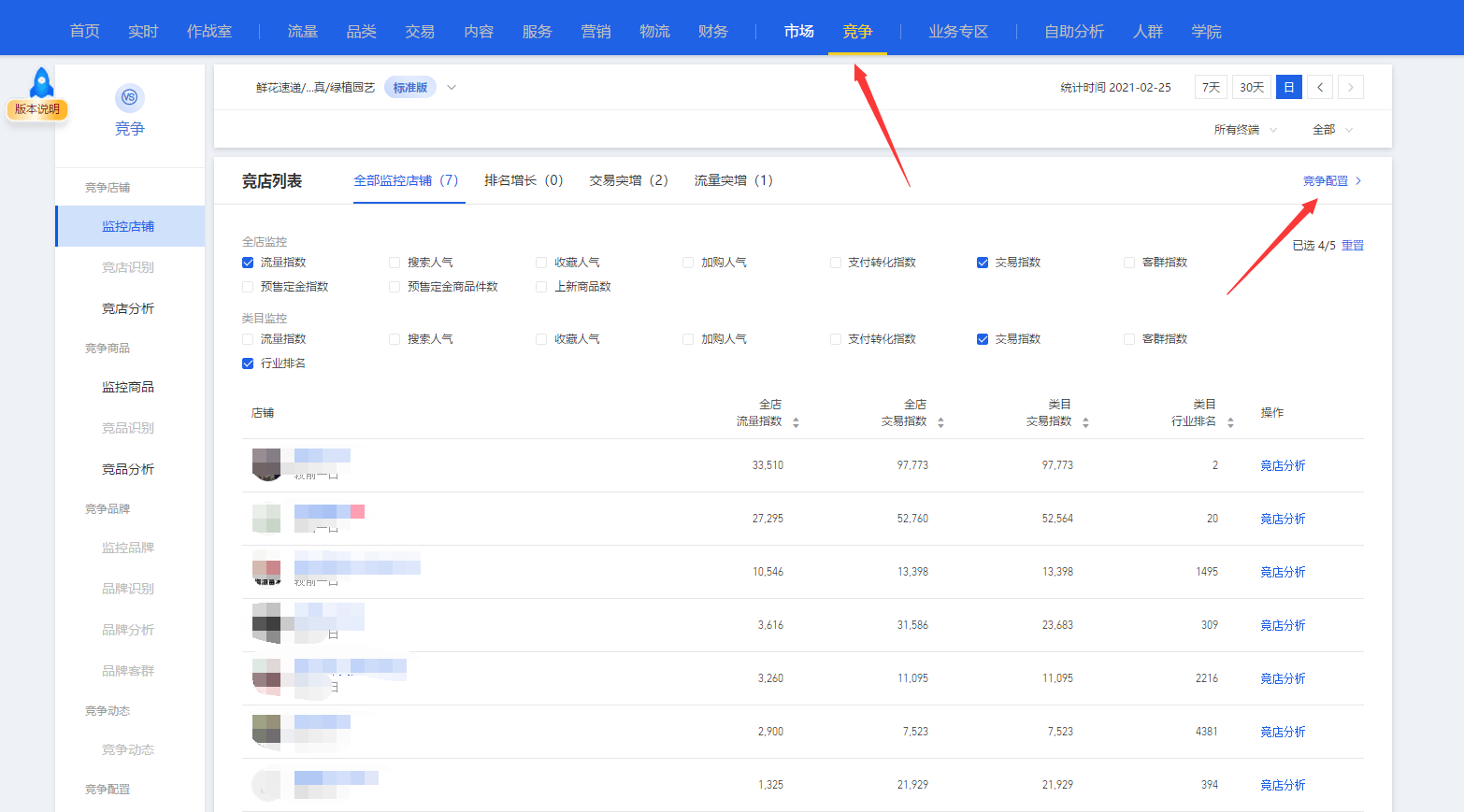Click the next date arrow icon
Screen dimensions: 1464x812
coord(1350,86)
